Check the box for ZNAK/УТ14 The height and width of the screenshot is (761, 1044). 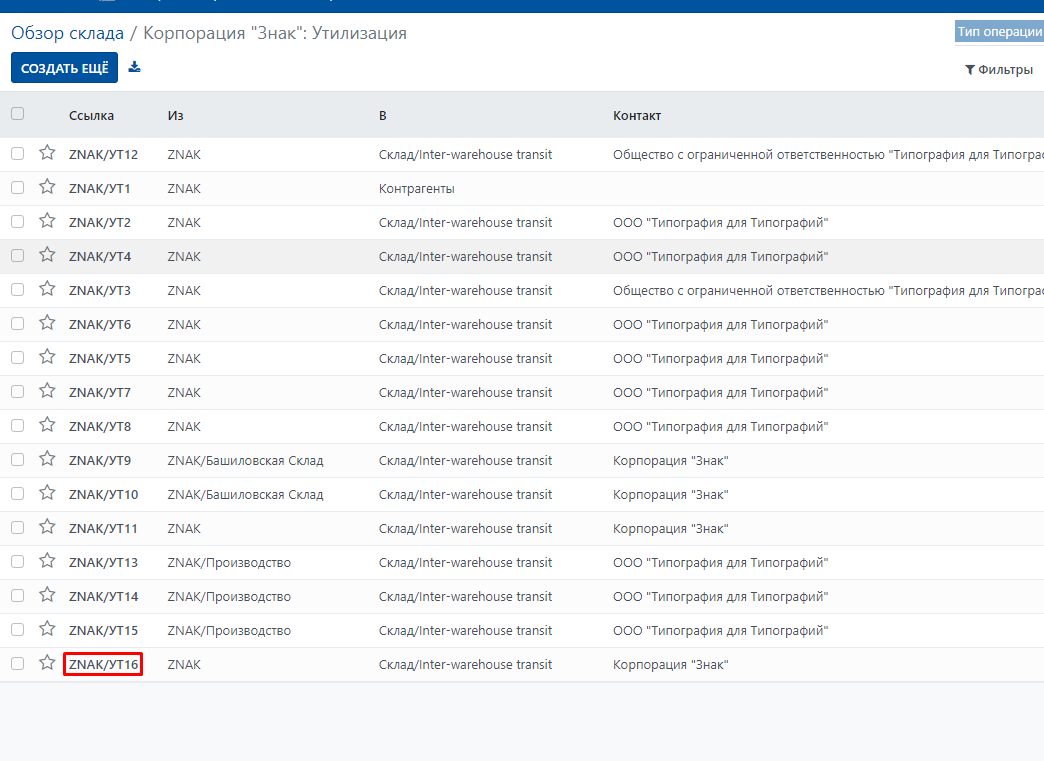(17, 595)
